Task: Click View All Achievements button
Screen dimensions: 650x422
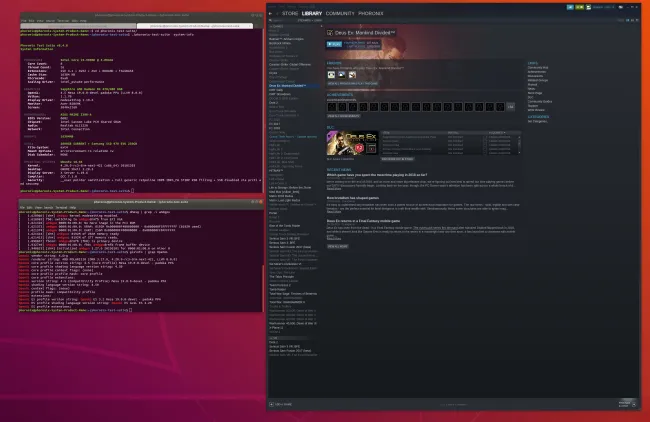Action: [344, 116]
